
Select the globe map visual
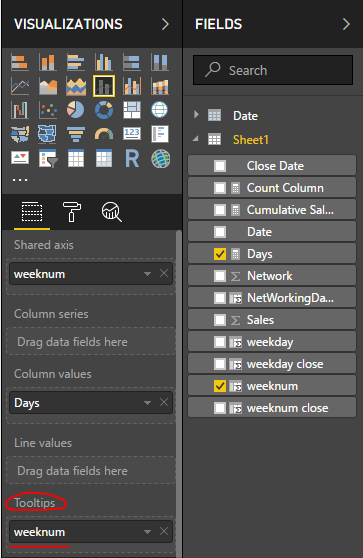160,110
